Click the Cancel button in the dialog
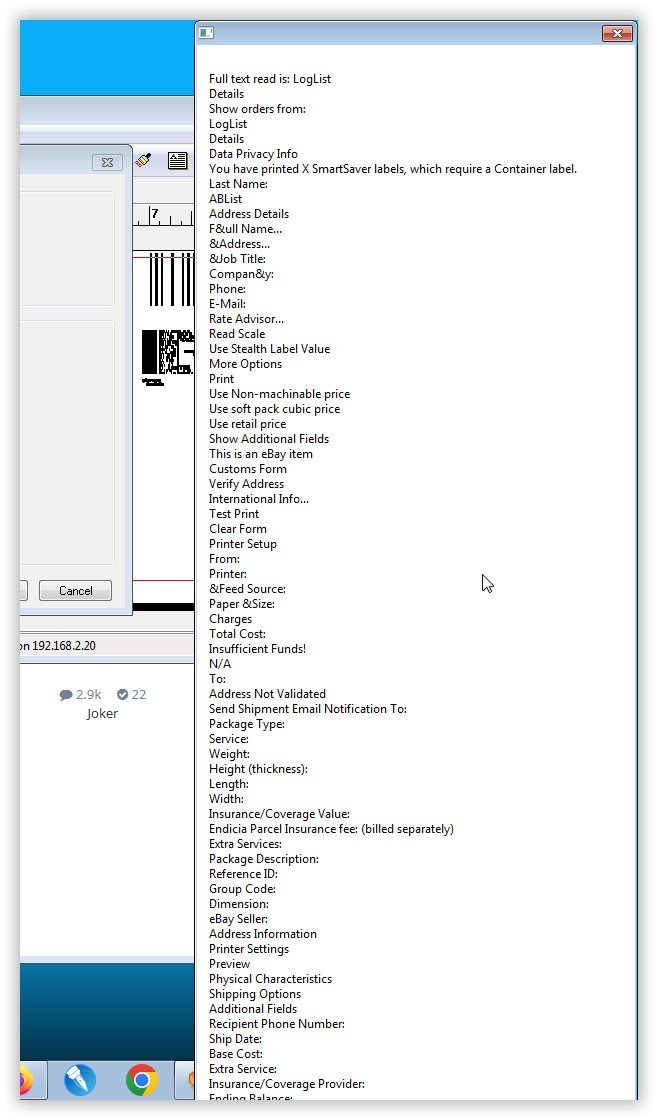 pyautogui.click(x=75, y=591)
